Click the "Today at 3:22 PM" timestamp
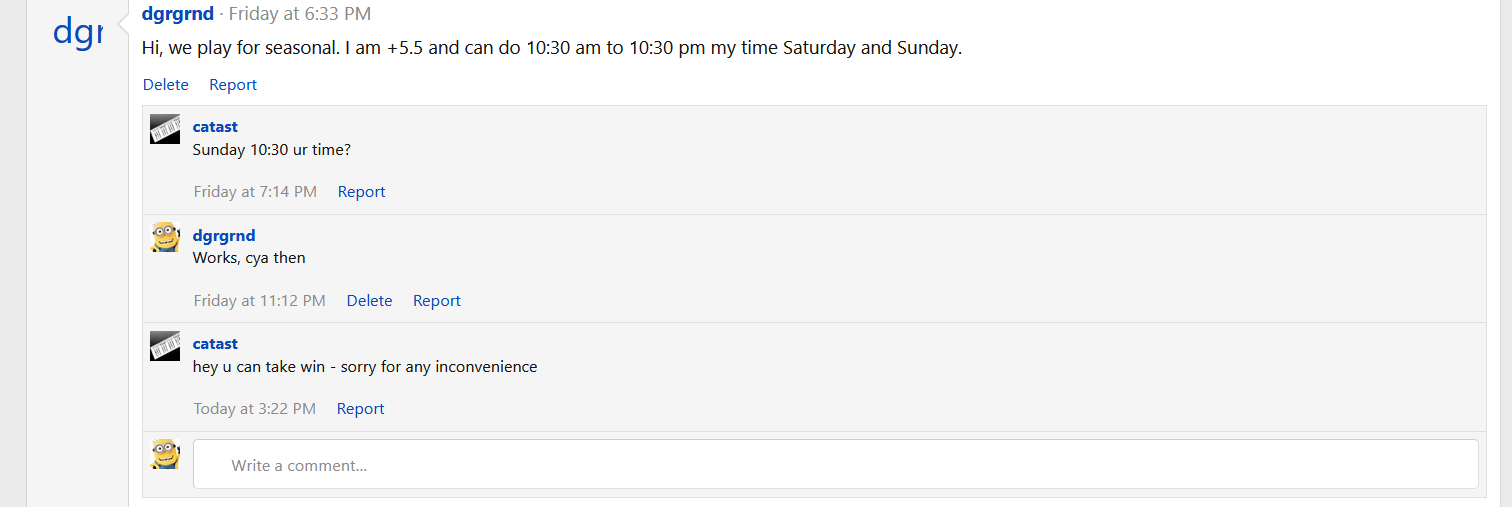The image size is (1512, 507). click(254, 409)
